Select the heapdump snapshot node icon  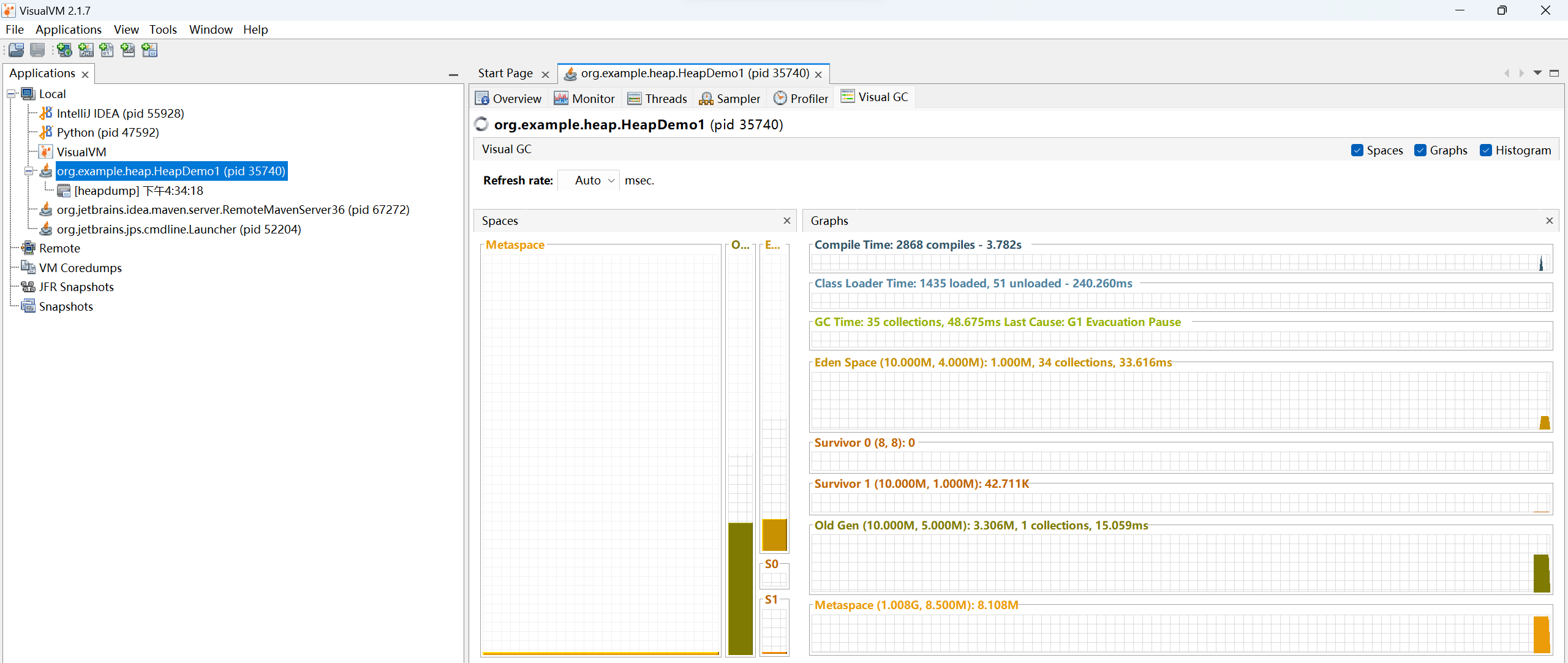click(64, 191)
